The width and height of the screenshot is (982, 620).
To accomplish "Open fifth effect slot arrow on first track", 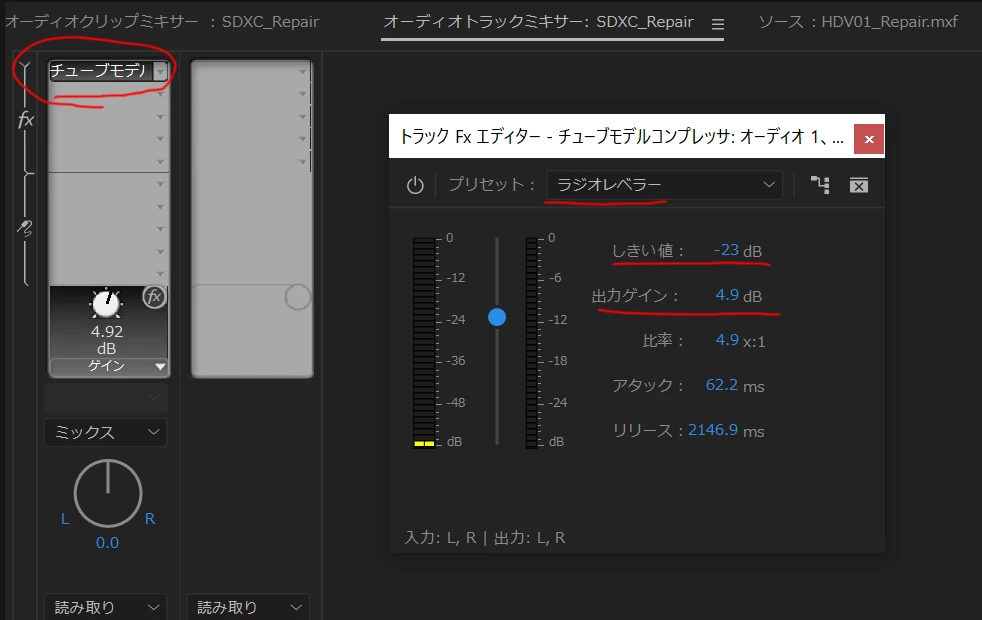I will [x=160, y=162].
